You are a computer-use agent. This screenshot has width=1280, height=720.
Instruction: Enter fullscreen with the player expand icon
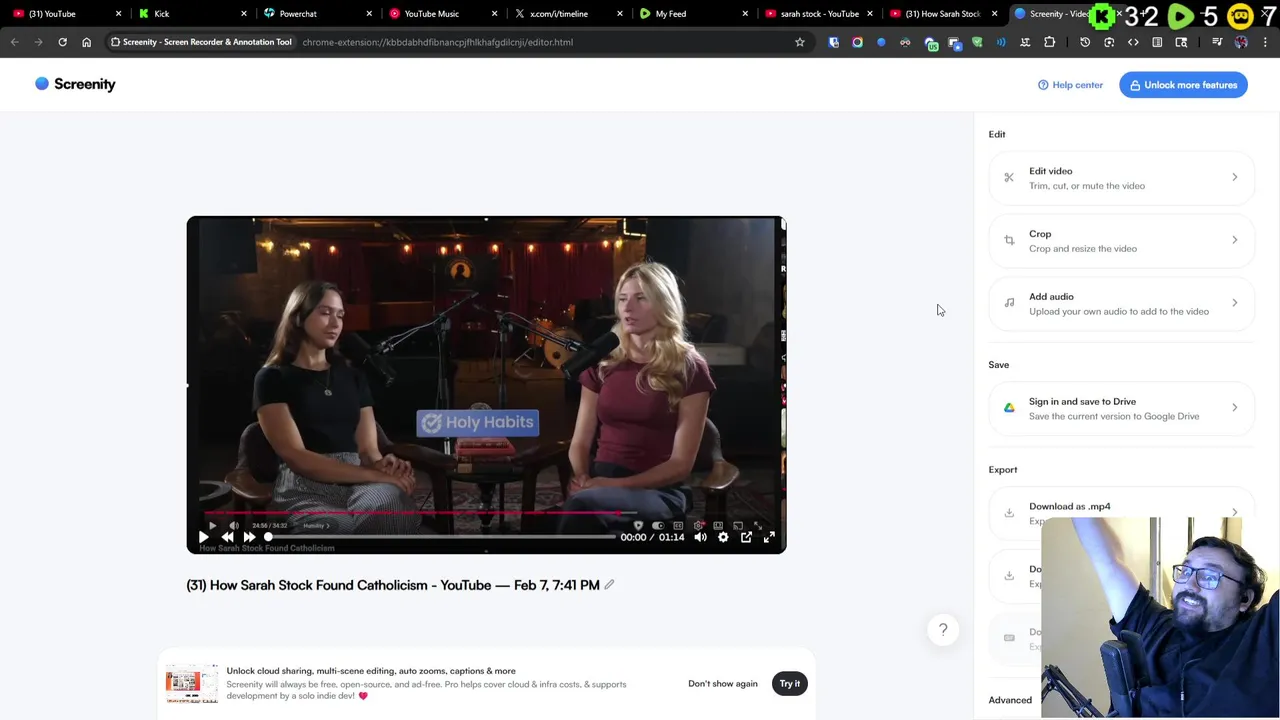click(x=769, y=537)
